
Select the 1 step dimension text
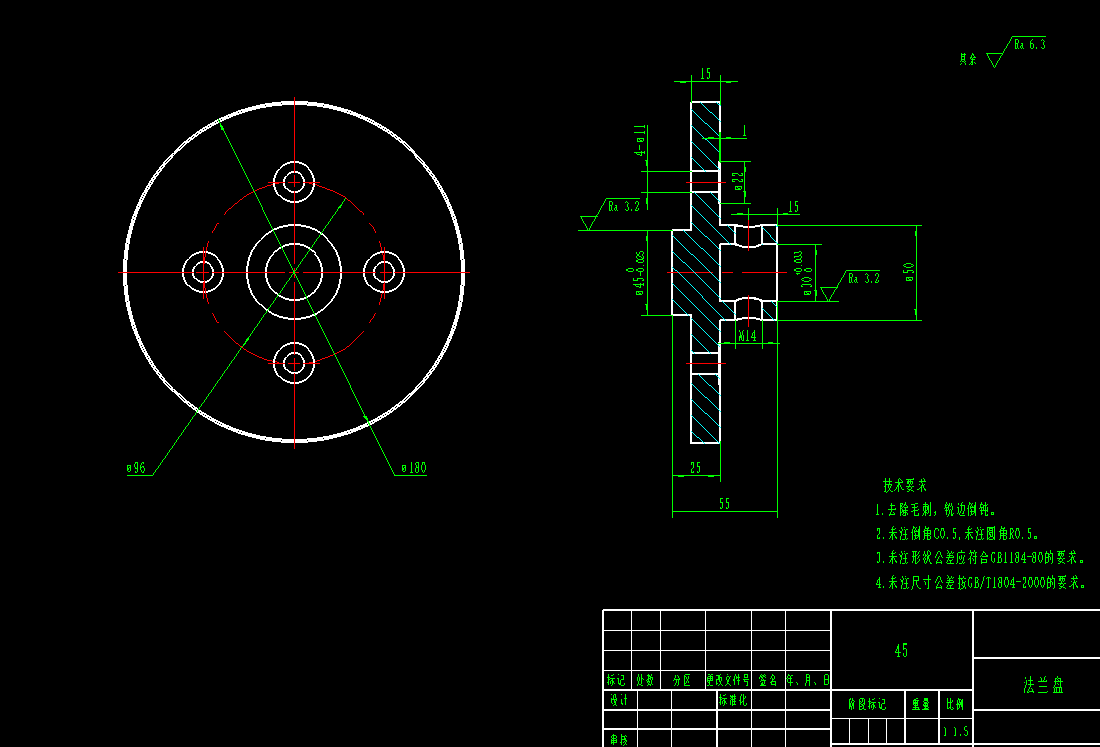click(x=744, y=131)
